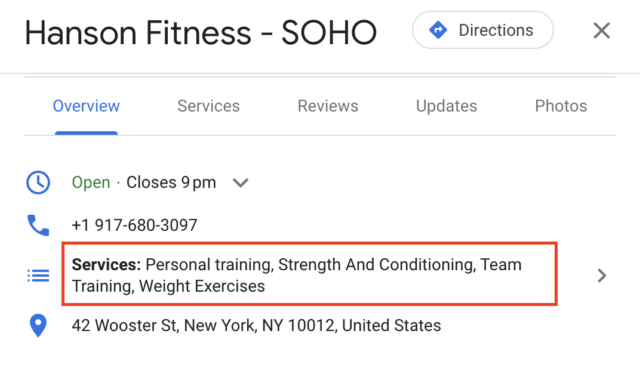This screenshot has height=371, width=640.
Task: Close the Hanson Fitness panel
Action: [x=602, y=31]
